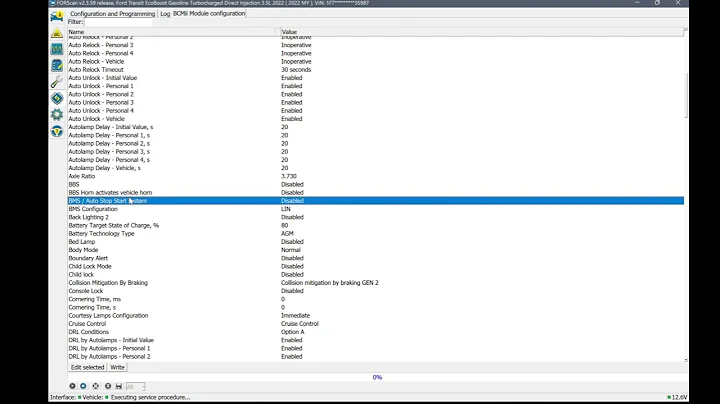Switch to Configuration and Programming tab

pyautogui.click(x=112, y=14)
